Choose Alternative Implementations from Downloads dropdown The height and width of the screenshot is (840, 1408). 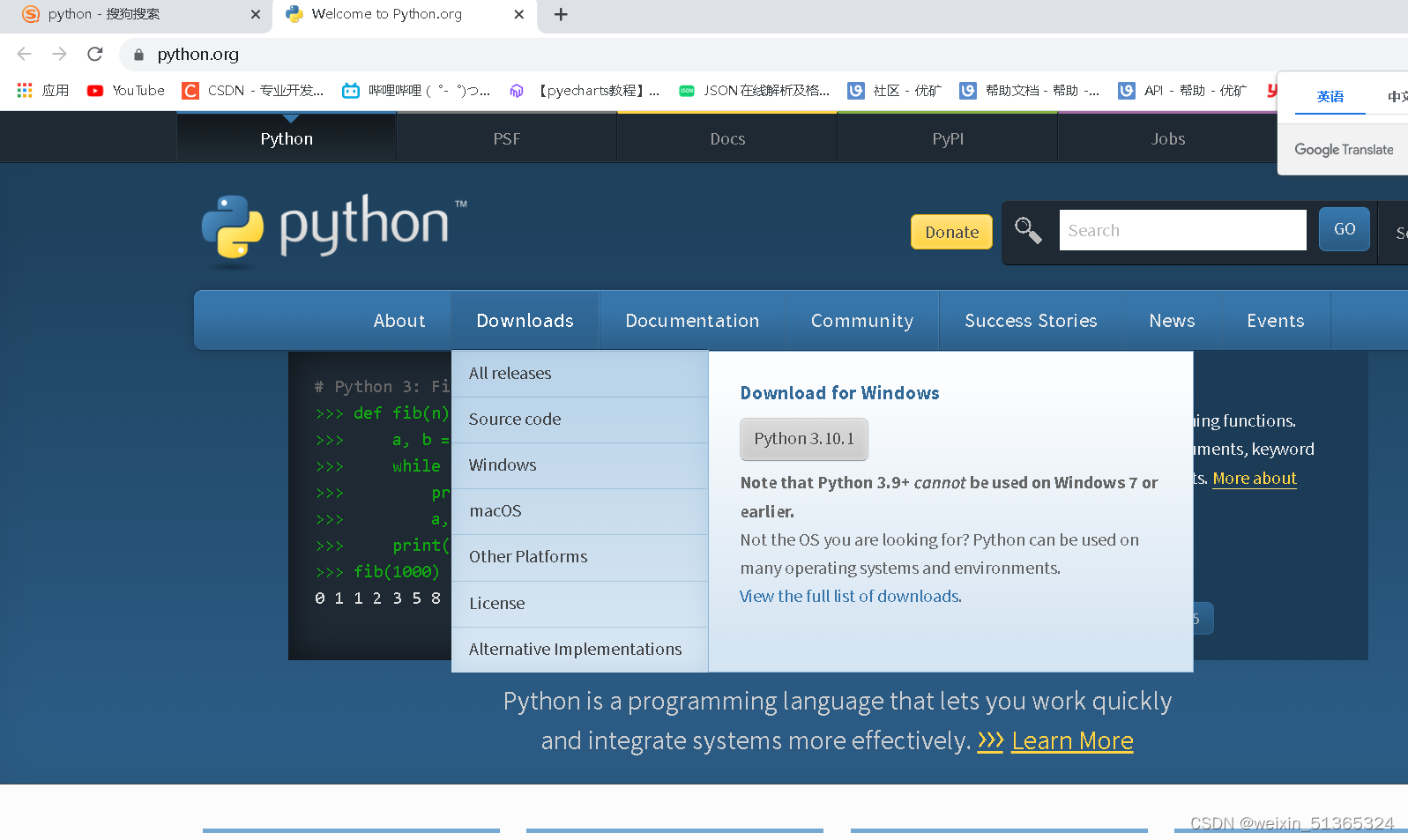[x=579, y=650]
